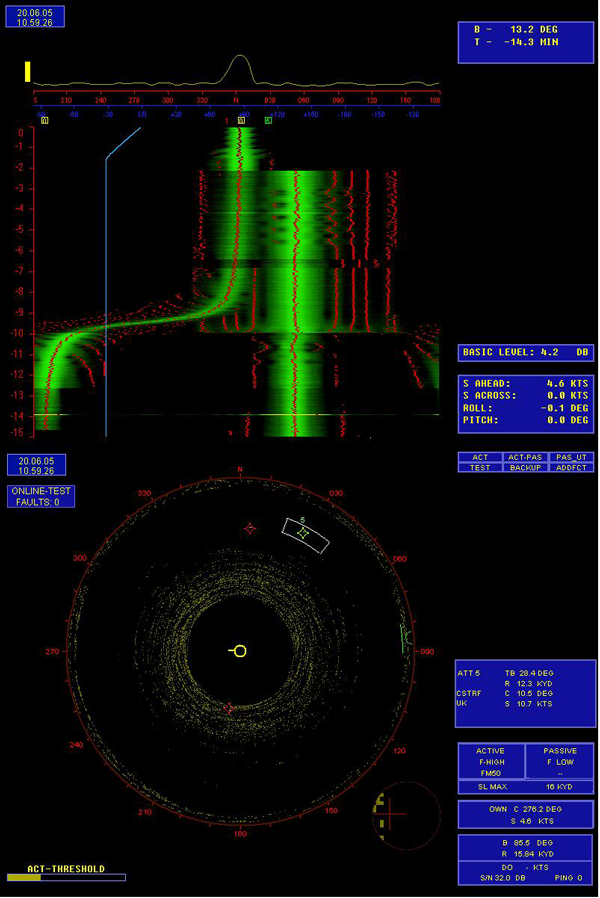Open the BASIC LEVEL 4.2 DB field
The width and height of the screenshot is (600, 898).
[x=526, y=353]
